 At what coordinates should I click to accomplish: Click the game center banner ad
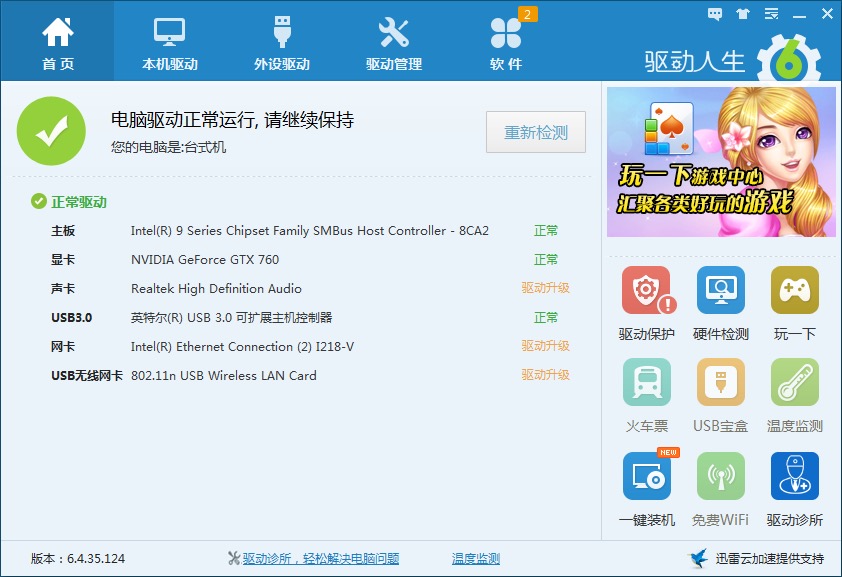721,162
